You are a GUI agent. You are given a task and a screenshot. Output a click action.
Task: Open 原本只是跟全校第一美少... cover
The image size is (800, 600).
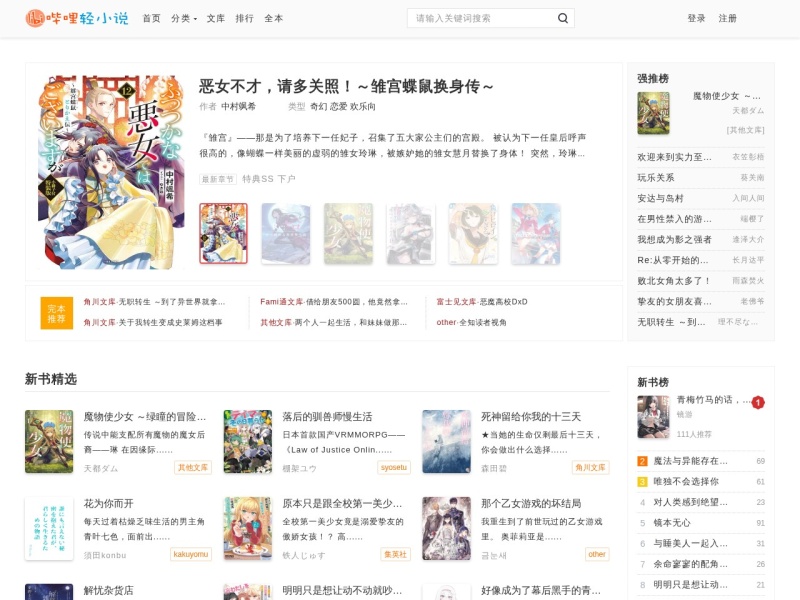pyautogui.click(x=248, y=529)
